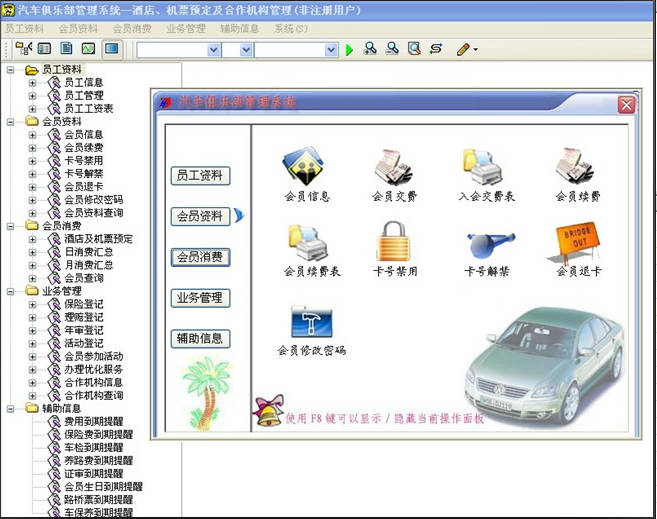Click the 卡号禁用 padlock icon
This screenshot has height=519, width=657.
pos(393,241)
